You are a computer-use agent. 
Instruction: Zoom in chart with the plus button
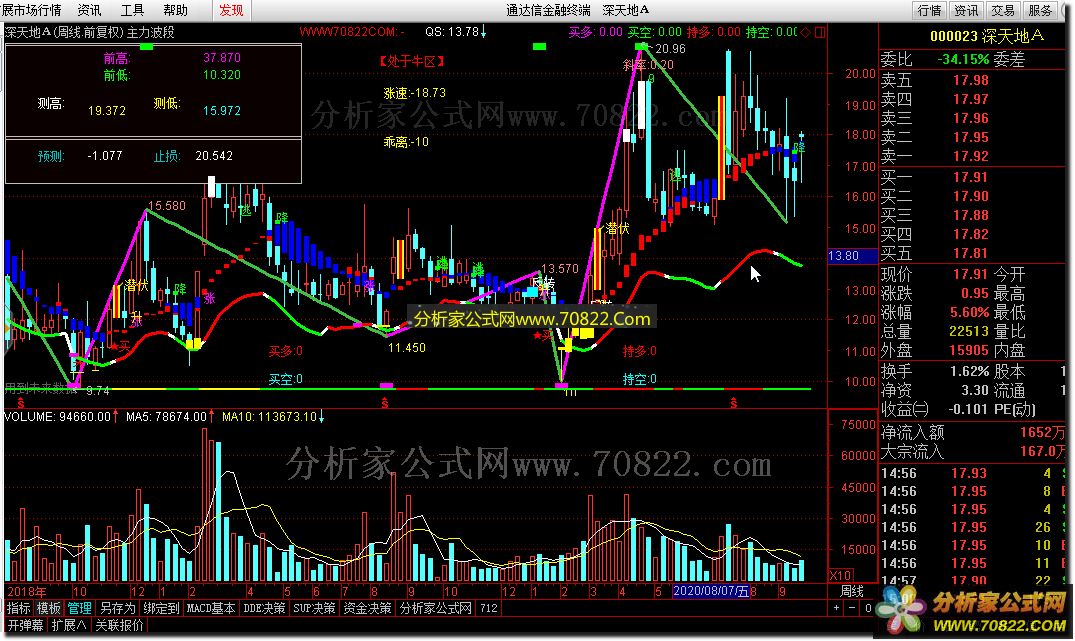[836, 608]
